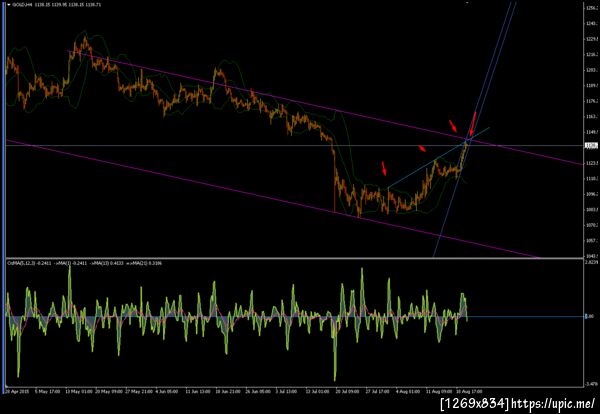
Task: Select the GOLD symbol label in the chart header
Action: [20, 5]
